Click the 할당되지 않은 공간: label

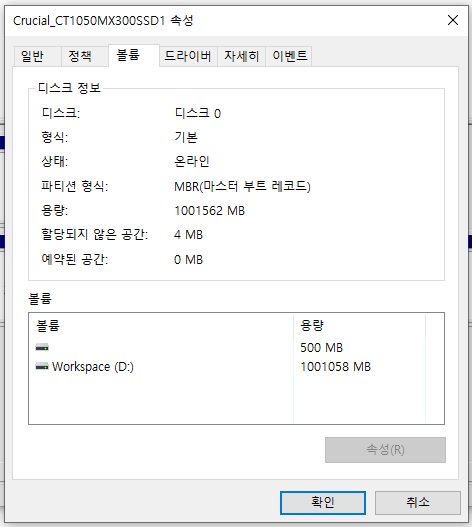(94, 234)
